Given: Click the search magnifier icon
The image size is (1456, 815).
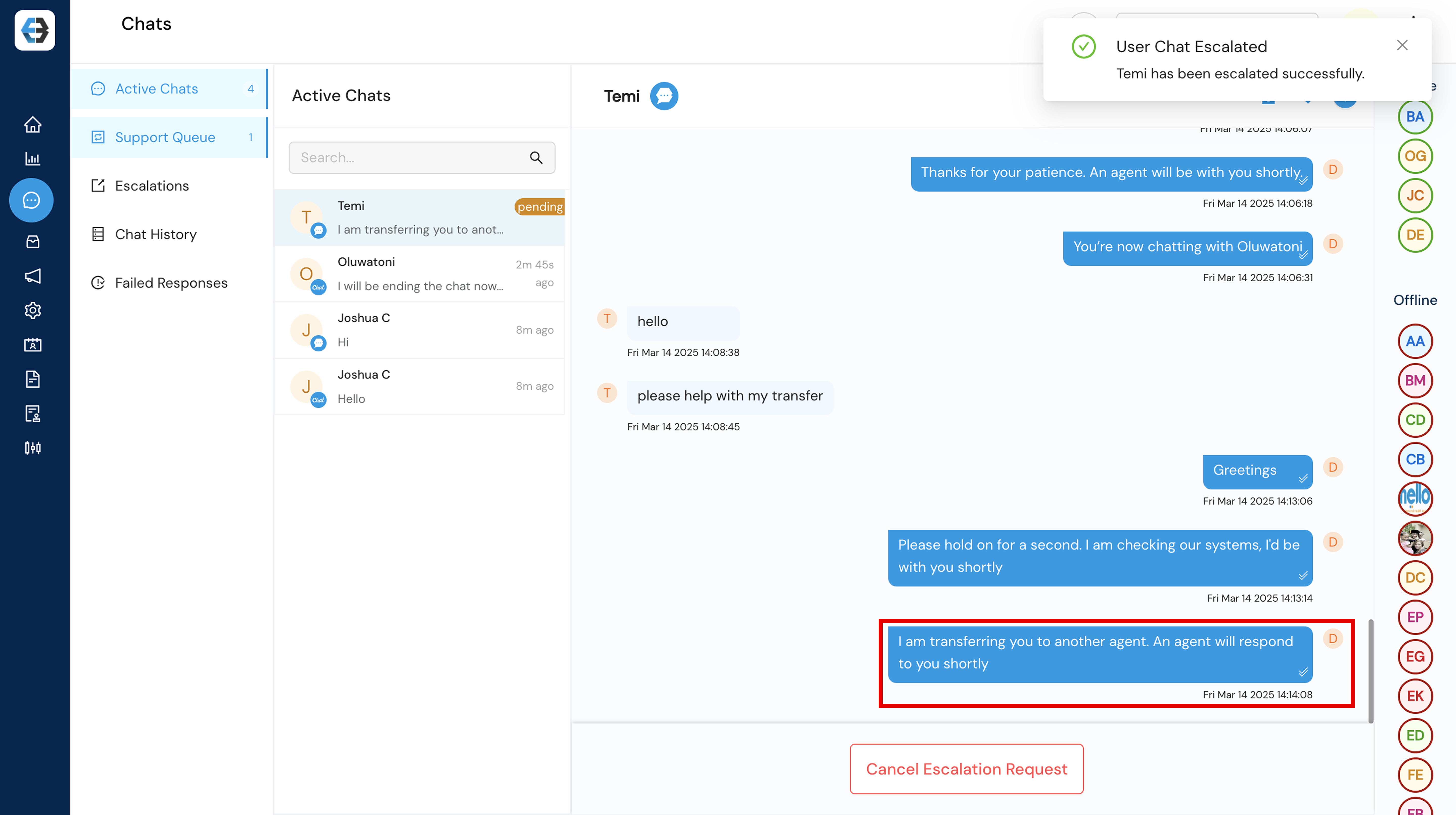Looking at the screenshot, I should [x=536, y=158].
